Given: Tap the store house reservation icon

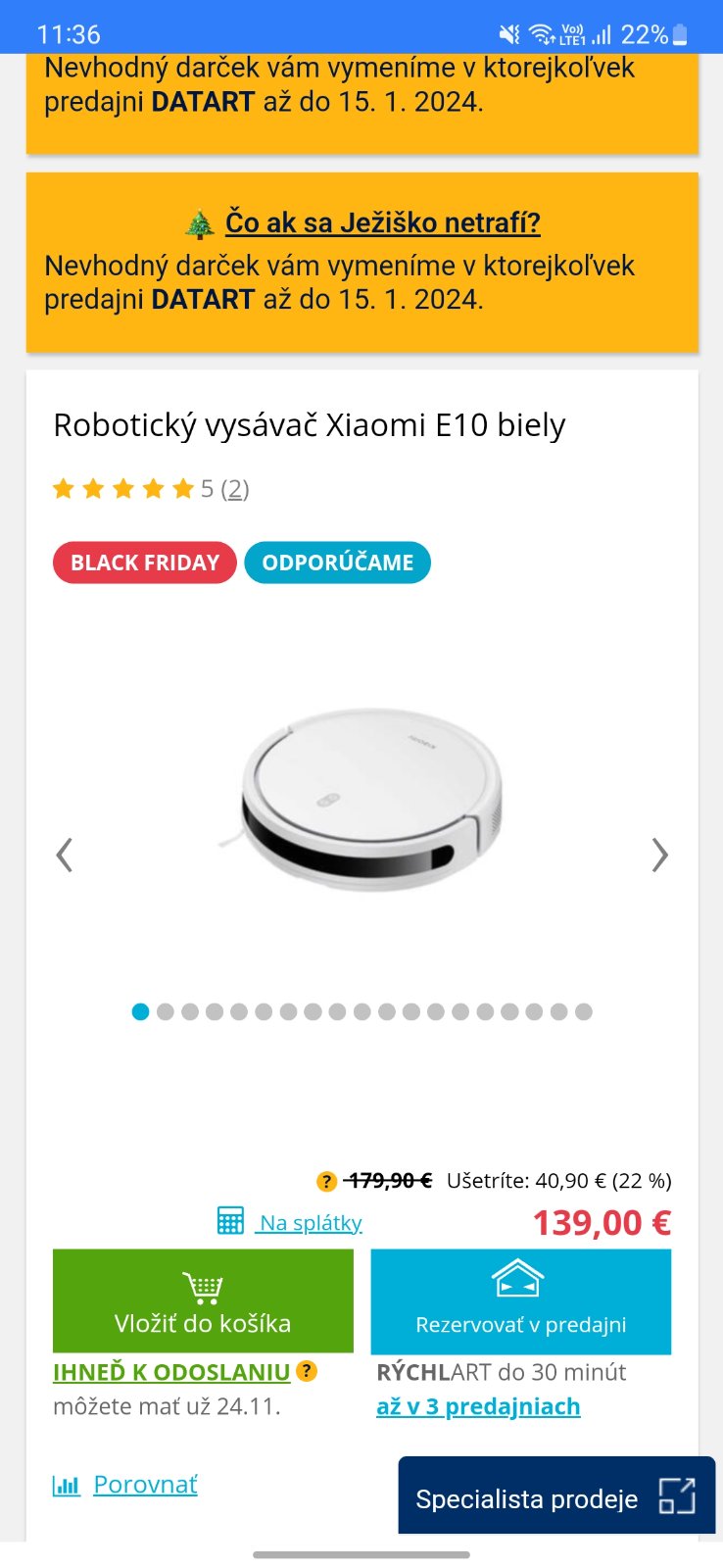Looking at the screenshot, I should [517, 1279].
